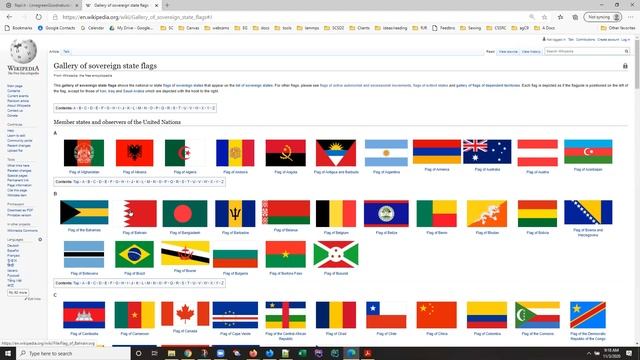The height and width of the screenshot is (360, 640).
Task: Open the Flag of Canada thumbnail
Action: [185, 314]
